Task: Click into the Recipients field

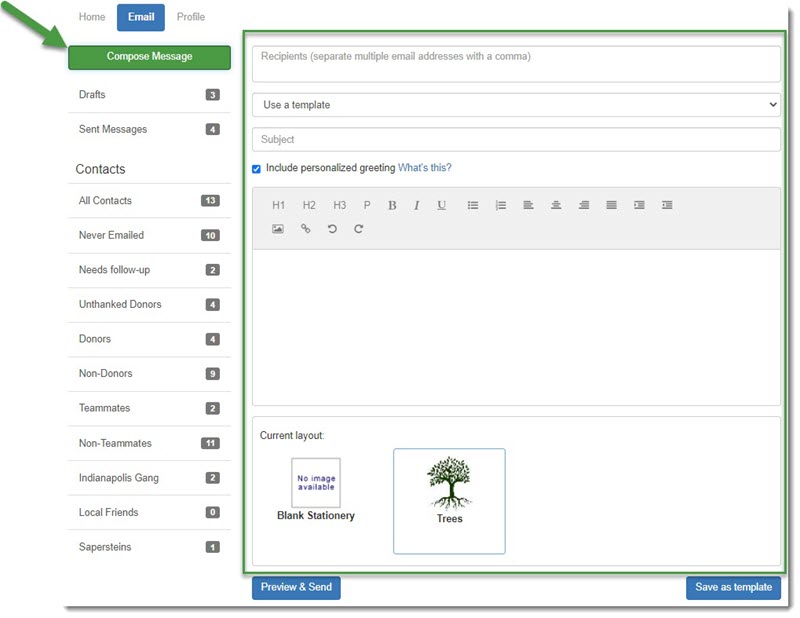Action: pos(516,64)
